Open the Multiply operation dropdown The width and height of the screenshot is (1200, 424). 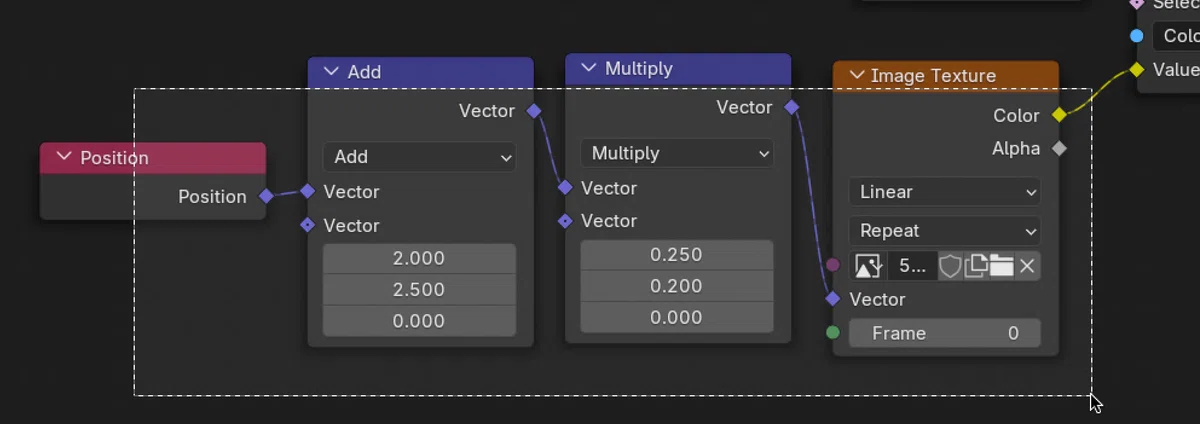(x=677, y=153)
